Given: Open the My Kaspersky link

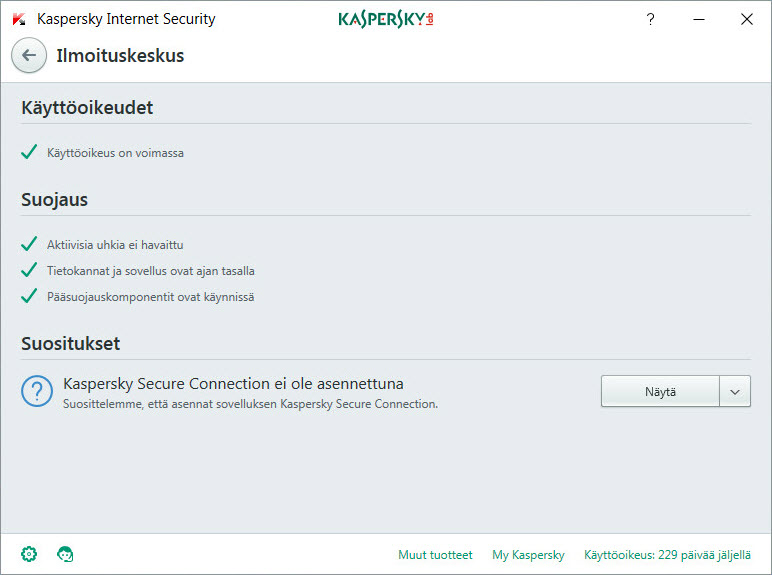Looking at the screenshot, I should (528, 555).
